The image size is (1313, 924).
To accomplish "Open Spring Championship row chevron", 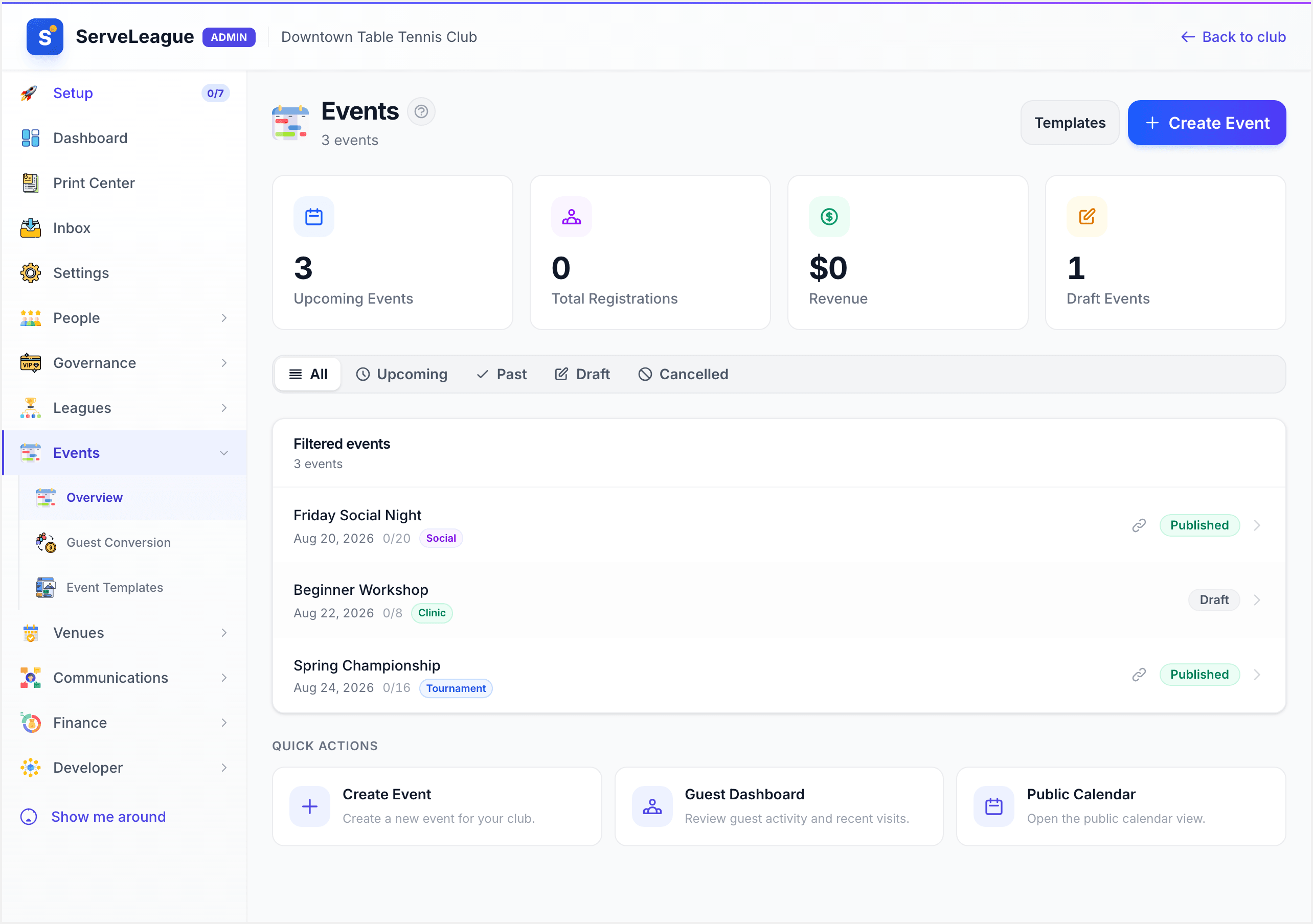I will pyautogui.click(x=1256, y=675).
